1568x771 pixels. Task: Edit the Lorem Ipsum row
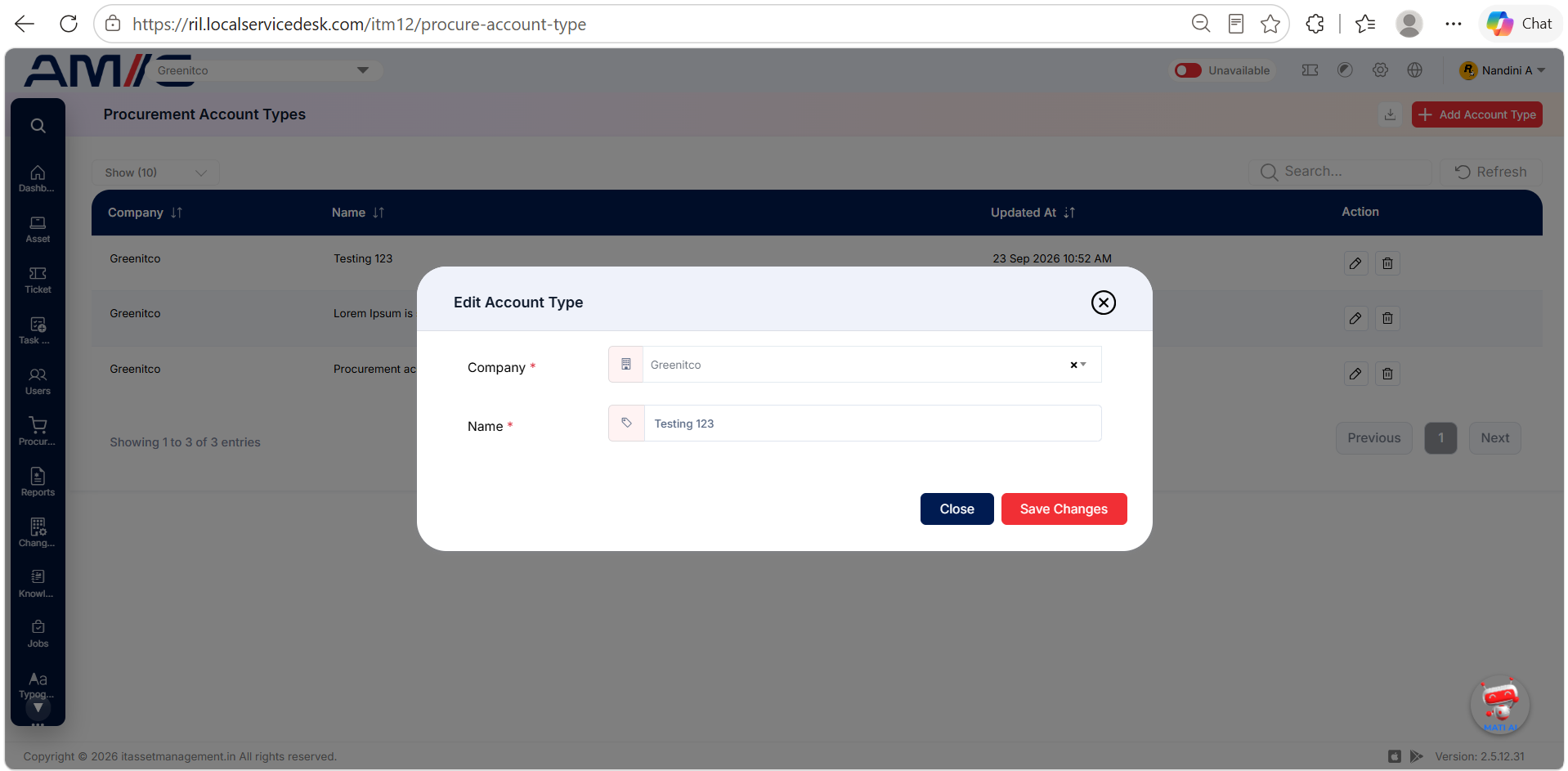(1355, 318)
